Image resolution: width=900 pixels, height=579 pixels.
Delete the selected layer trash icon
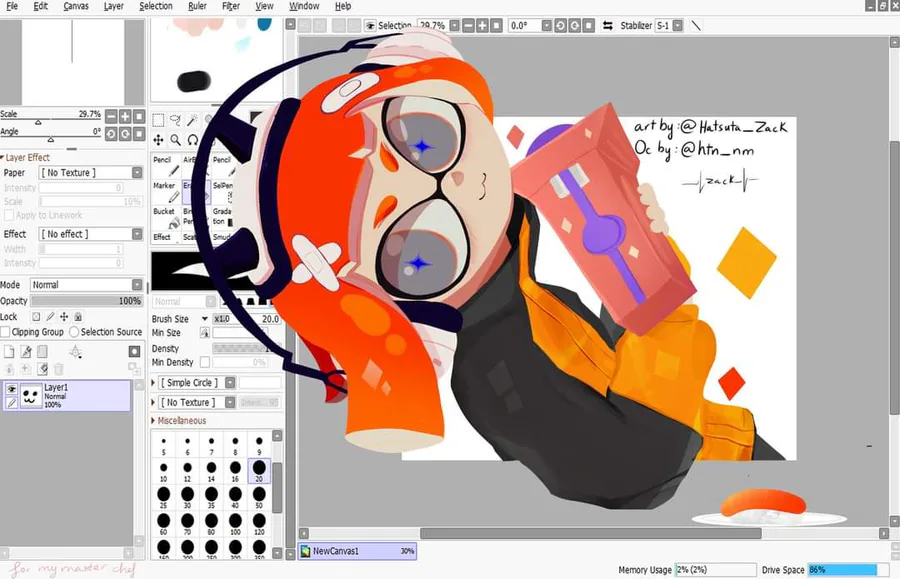tap(59, 368)
